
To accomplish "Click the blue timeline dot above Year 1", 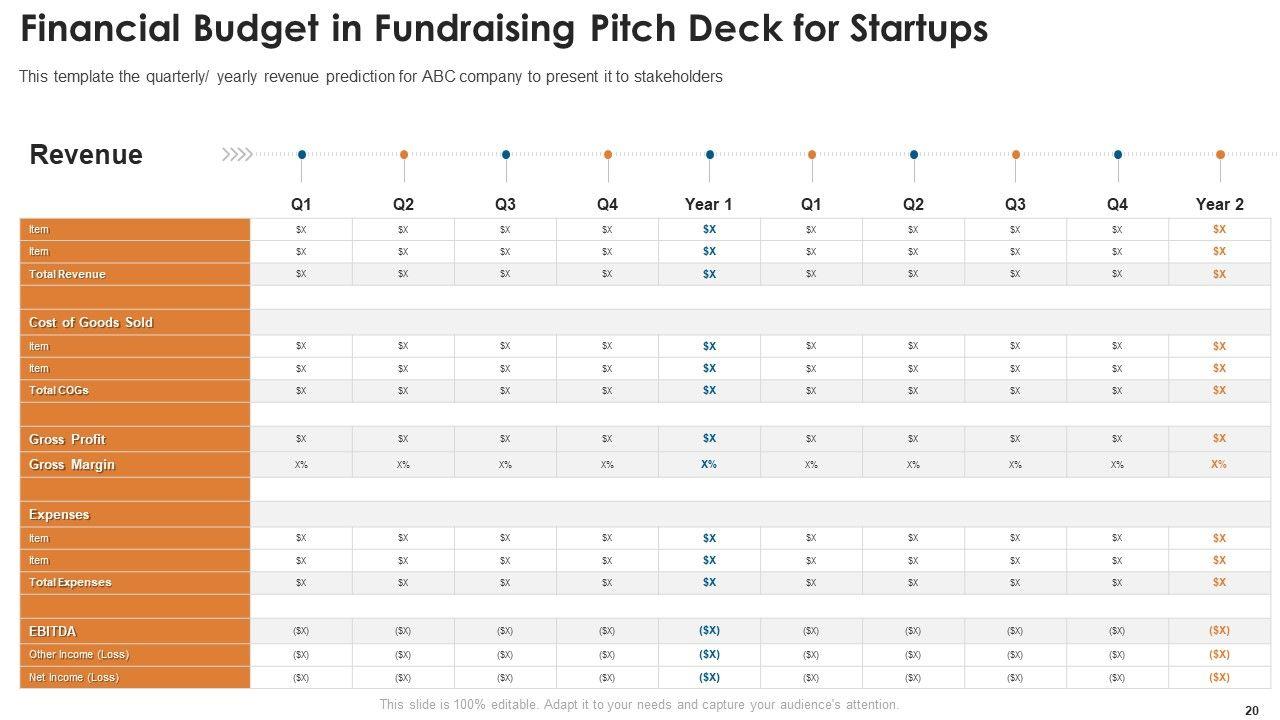I will point(710,155).
